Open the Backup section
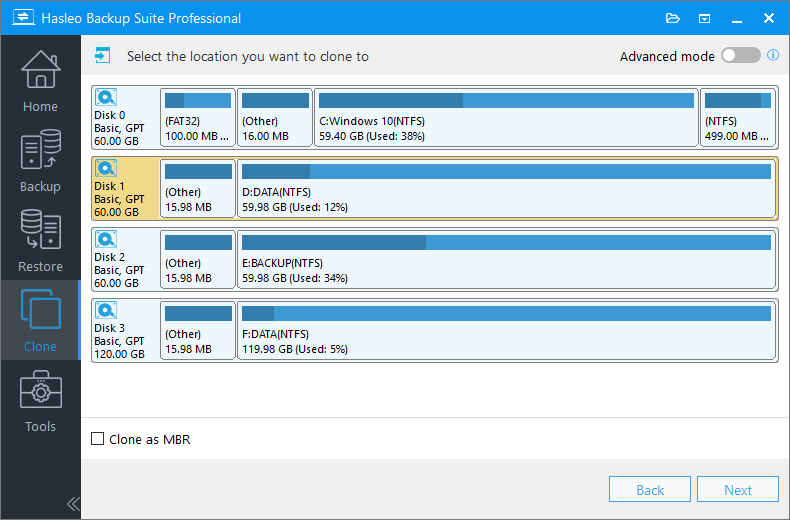Viewport: 790px width, 520px height. (x=40, y=162)
